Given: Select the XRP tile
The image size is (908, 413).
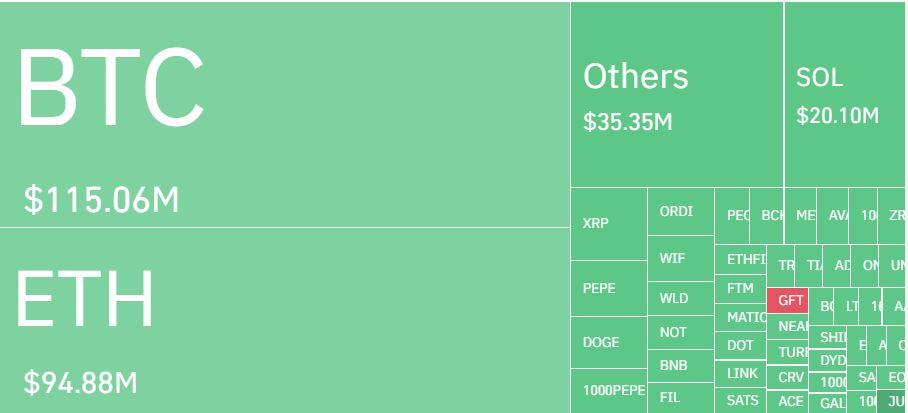Looking at the screenshot, I should click(609, 224).
